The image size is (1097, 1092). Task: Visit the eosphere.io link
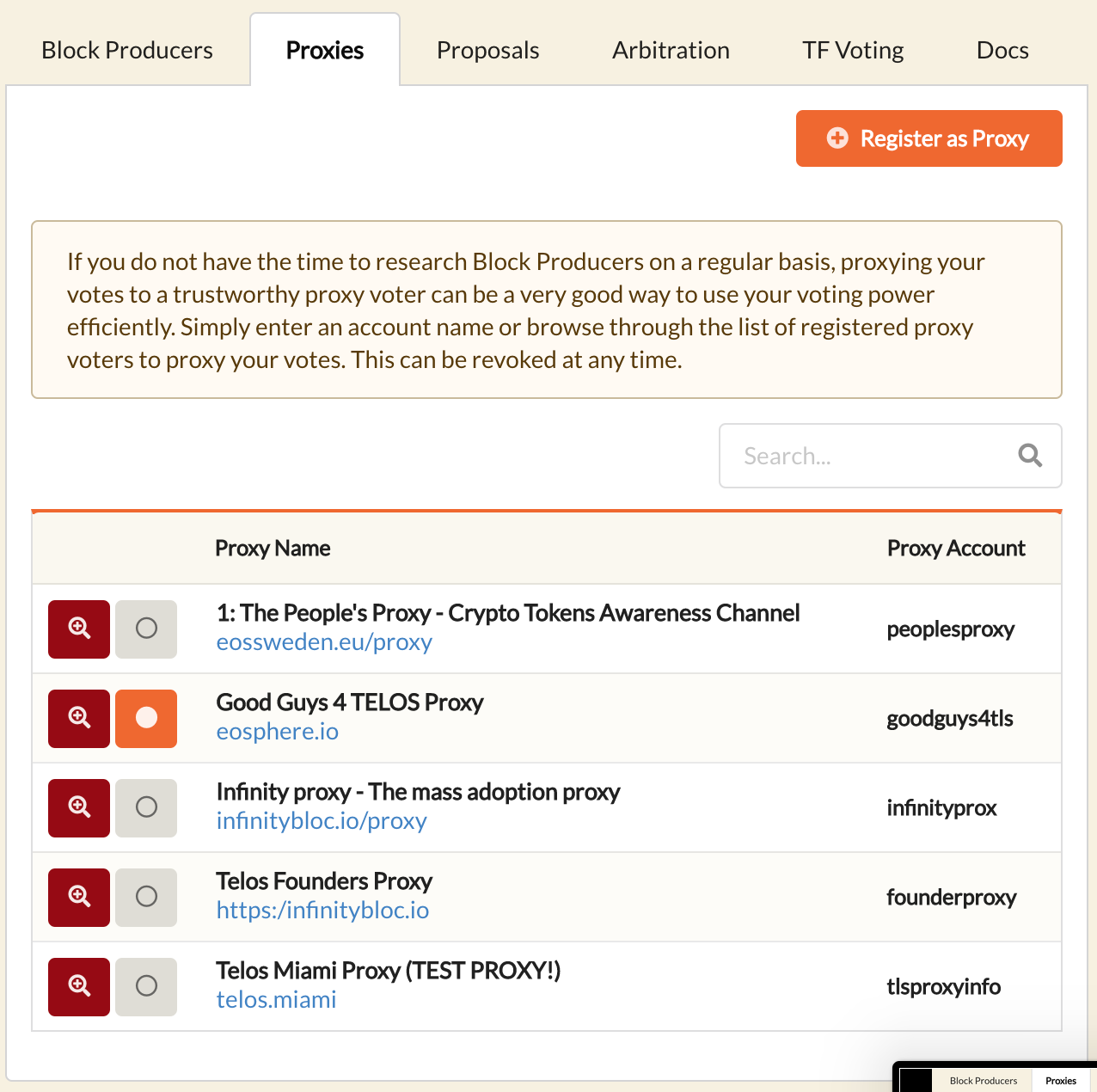point(277,733)
